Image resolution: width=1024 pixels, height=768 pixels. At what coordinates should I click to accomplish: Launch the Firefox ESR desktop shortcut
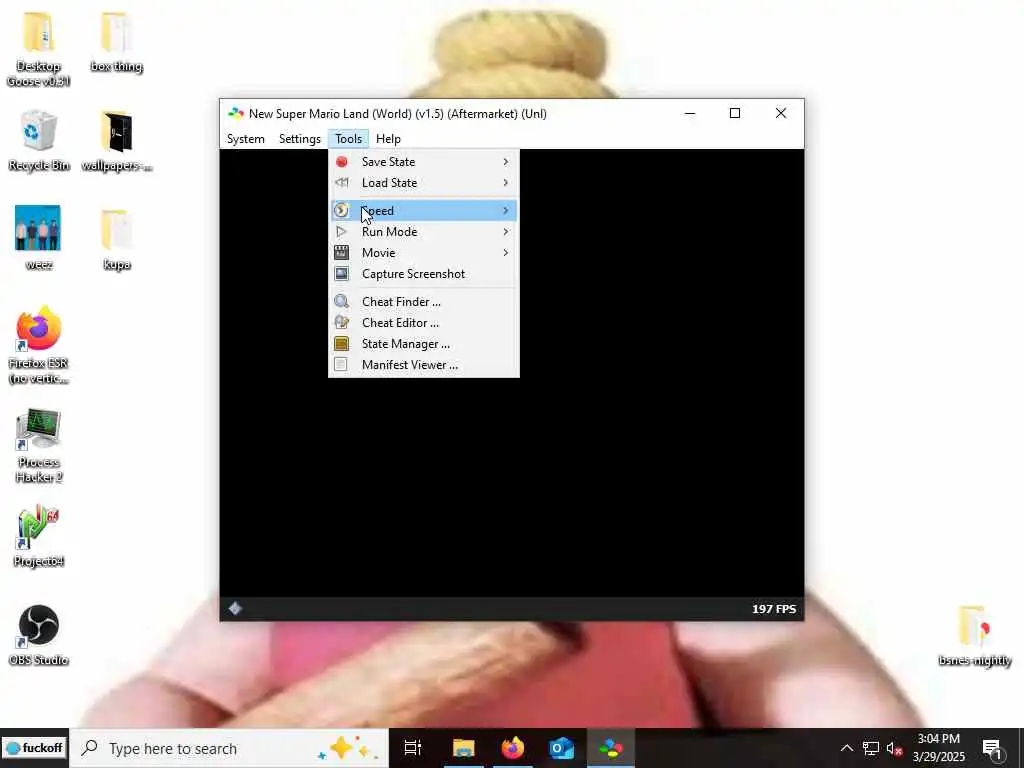(39, 345)
